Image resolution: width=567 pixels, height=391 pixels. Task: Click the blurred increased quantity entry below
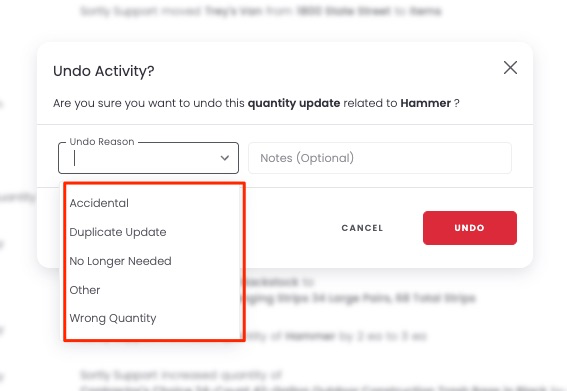point(181,375)
